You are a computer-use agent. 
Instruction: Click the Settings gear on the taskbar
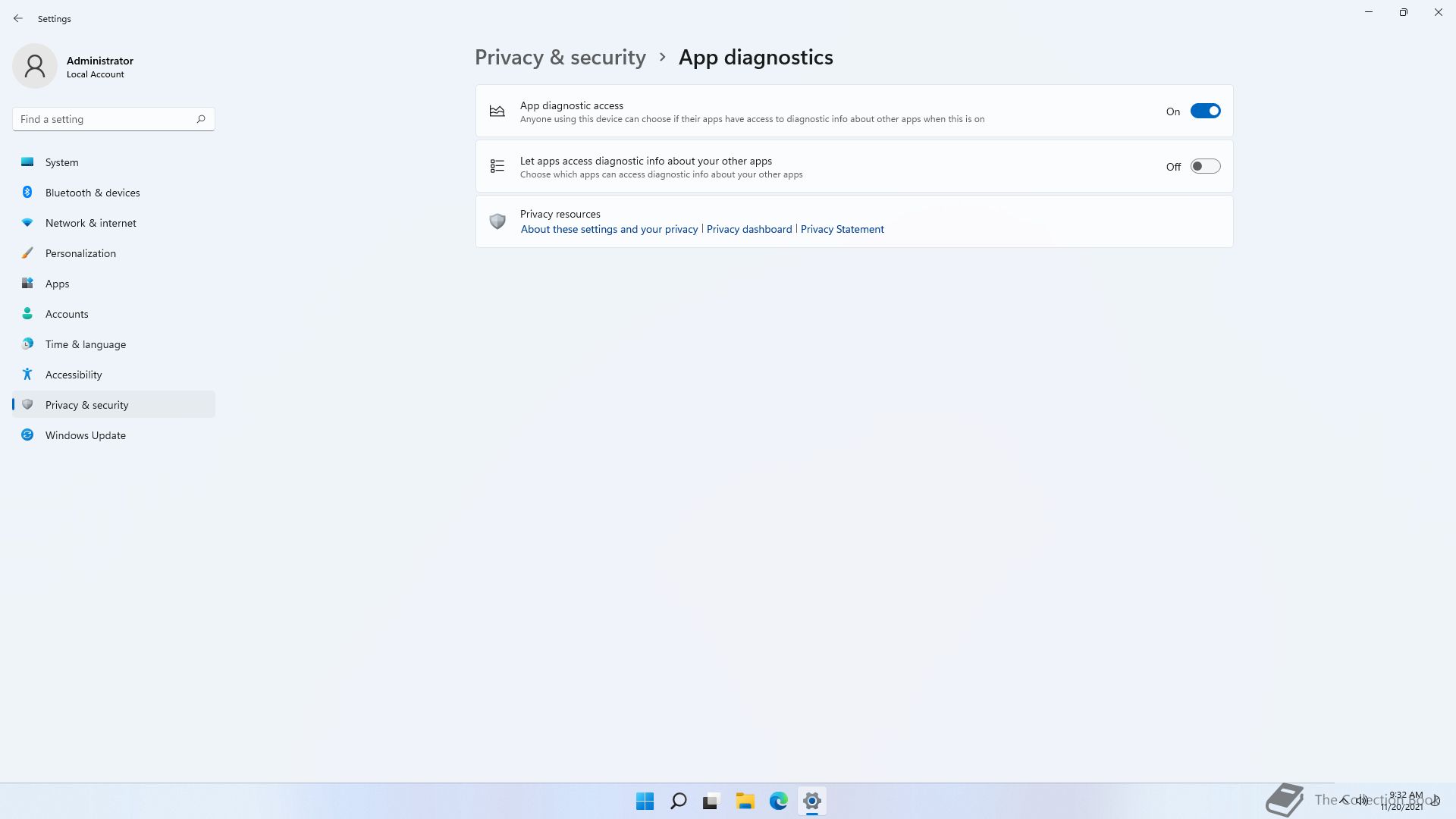tap(811, 801)
